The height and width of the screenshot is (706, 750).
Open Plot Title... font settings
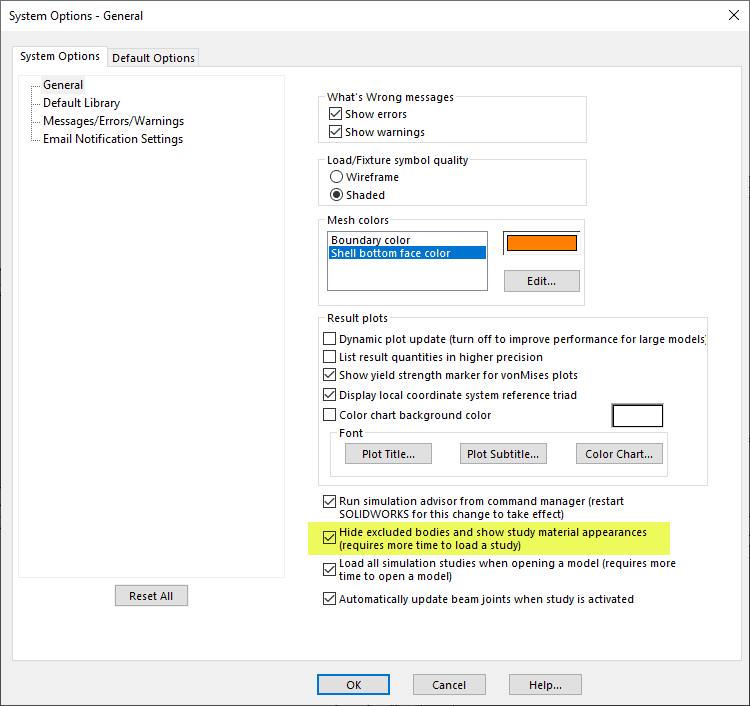[388, 453]
